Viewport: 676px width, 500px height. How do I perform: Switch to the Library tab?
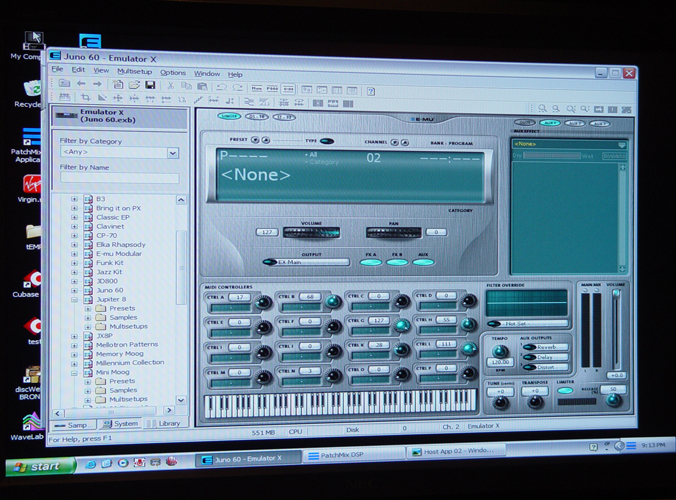point(166,423)
